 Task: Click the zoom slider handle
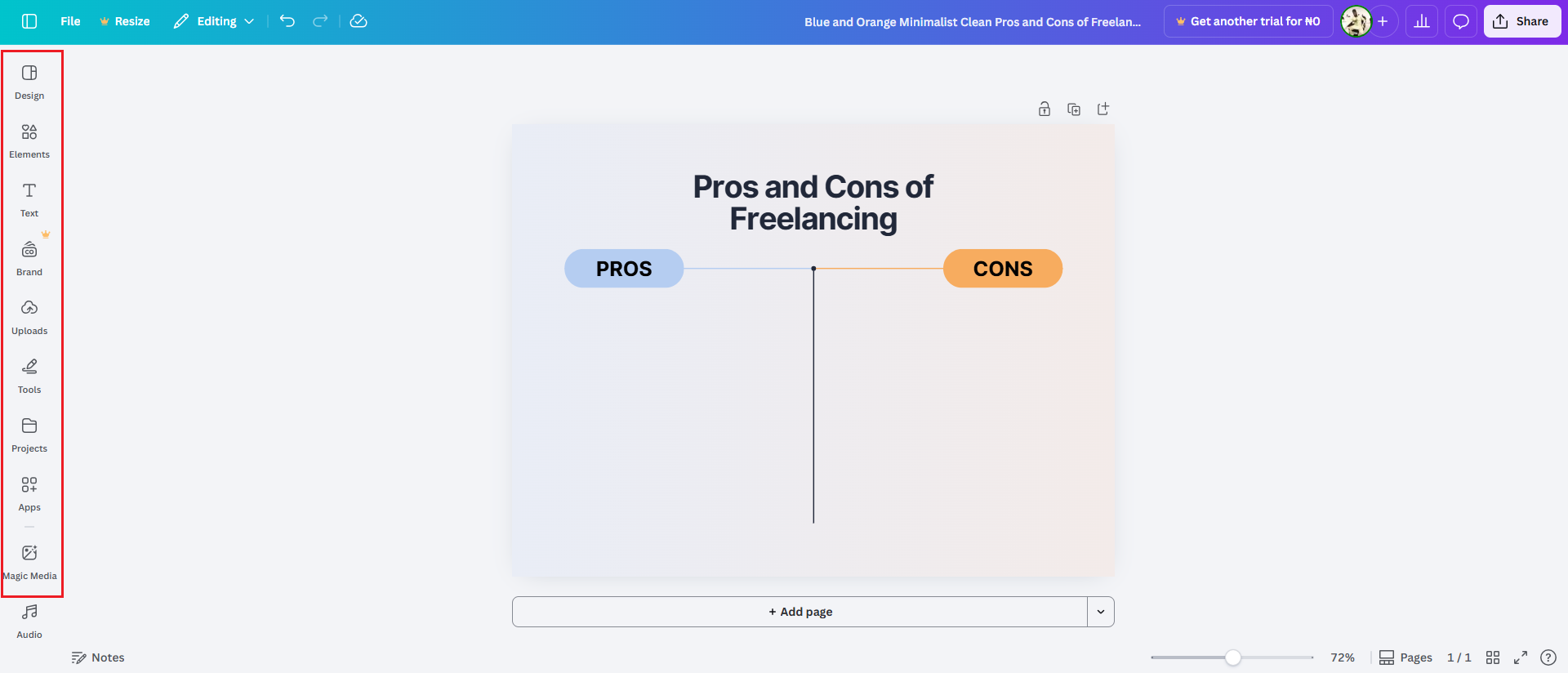pyautogui.click(x=1233, y=657)
